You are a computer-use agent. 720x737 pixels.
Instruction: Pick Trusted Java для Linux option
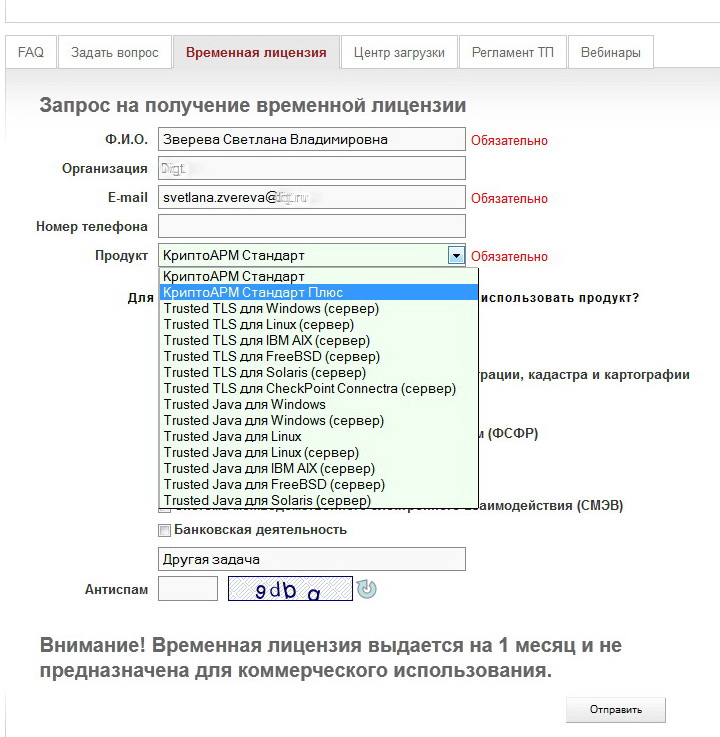point(319,436)
